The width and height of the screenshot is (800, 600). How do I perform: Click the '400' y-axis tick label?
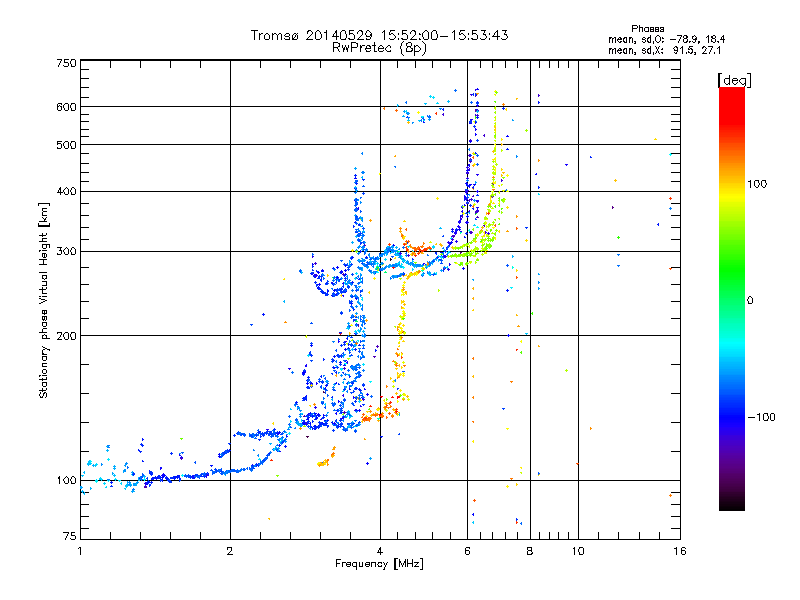pyautogui.click(x=67, y=191)
